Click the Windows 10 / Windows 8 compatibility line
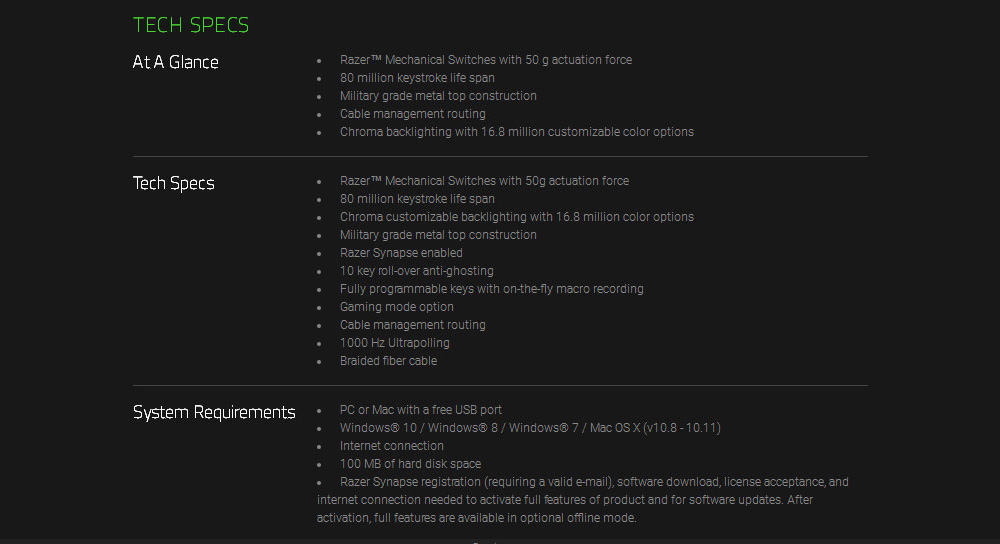 point(530,428)
